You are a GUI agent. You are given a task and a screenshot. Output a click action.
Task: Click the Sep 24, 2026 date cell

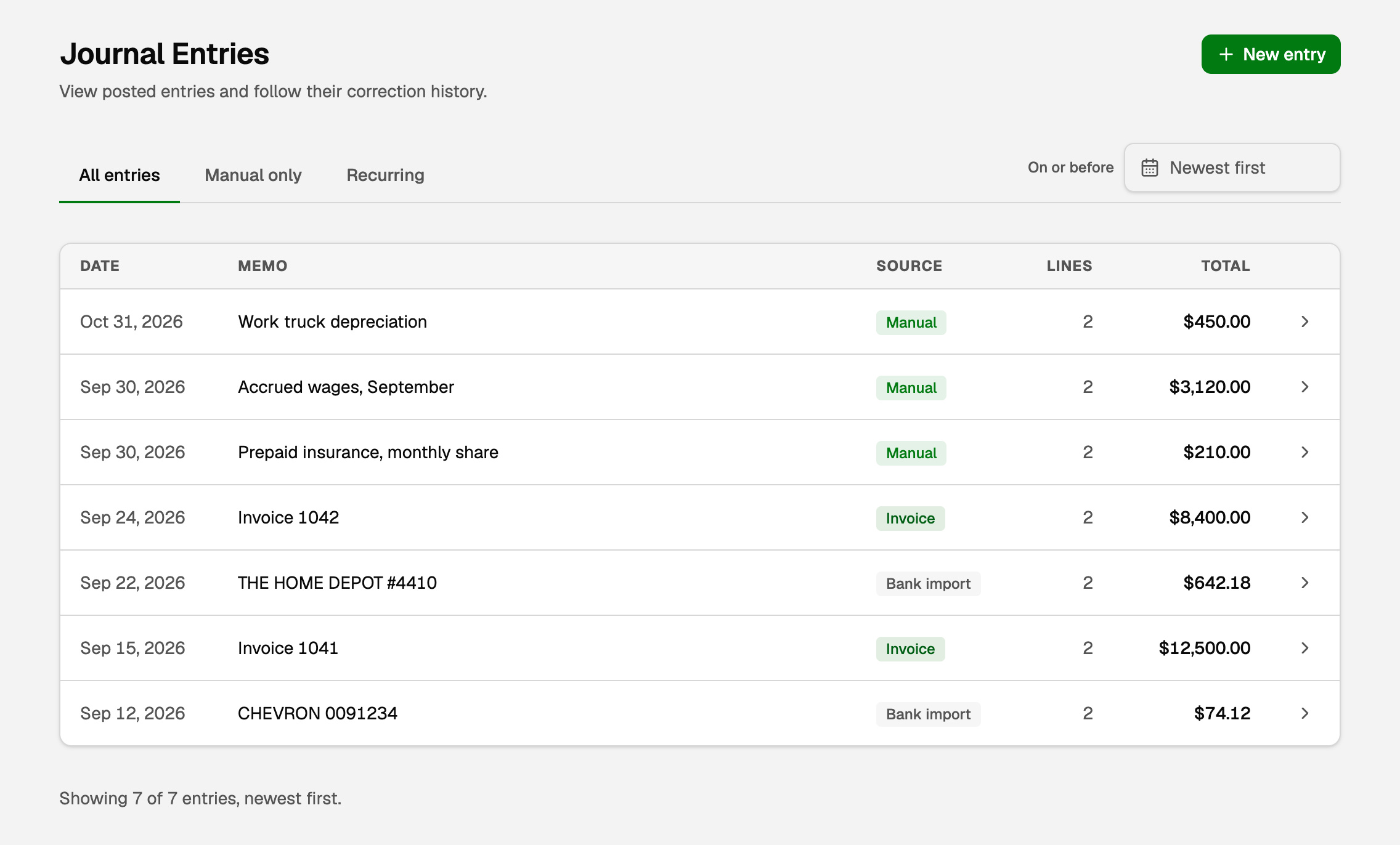pyautogui.click(x=132, y=517)
